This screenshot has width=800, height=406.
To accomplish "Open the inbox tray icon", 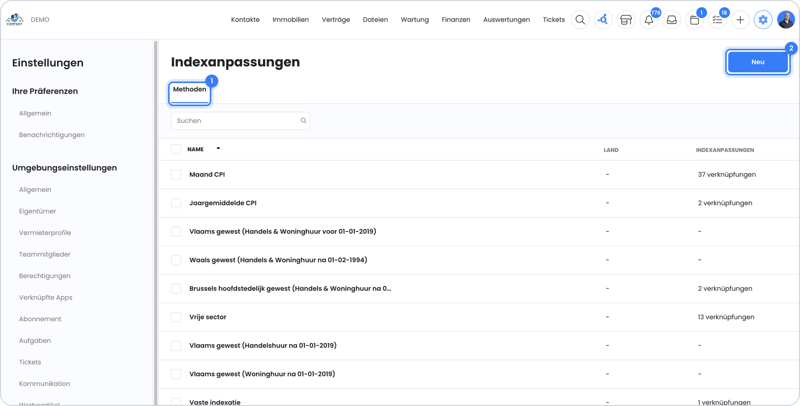I will (671, 20).
